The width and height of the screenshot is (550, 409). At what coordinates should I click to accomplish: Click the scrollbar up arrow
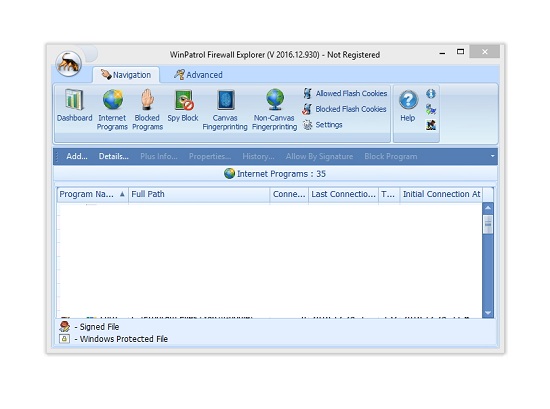pyautogui.click(x=488, y=208)
